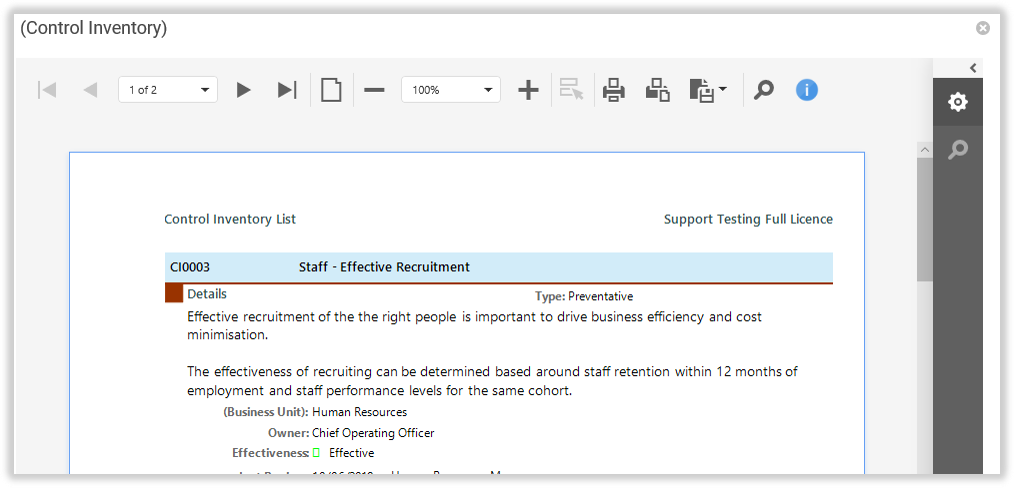This screenshot has width=1014, height=488.
Task: Show report info via the blue icon
Action: (807, 90)
